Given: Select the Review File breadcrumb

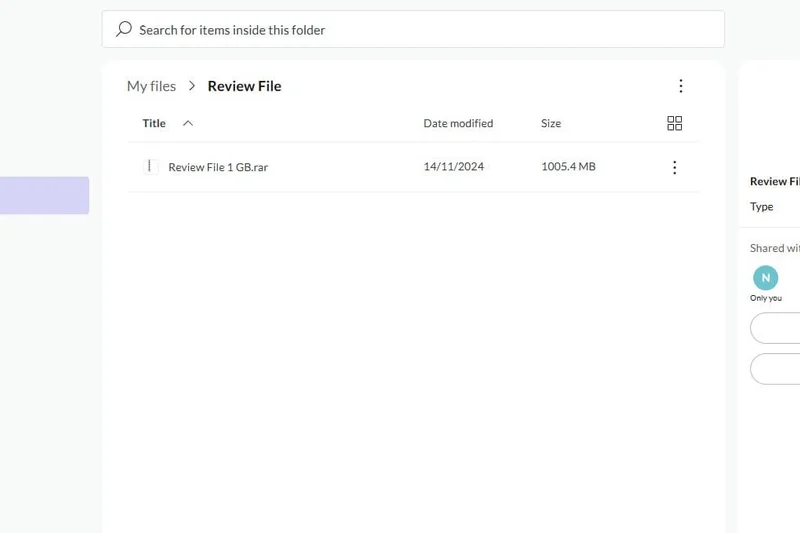Looking at the screenshot, I should (x=244, y=86).
